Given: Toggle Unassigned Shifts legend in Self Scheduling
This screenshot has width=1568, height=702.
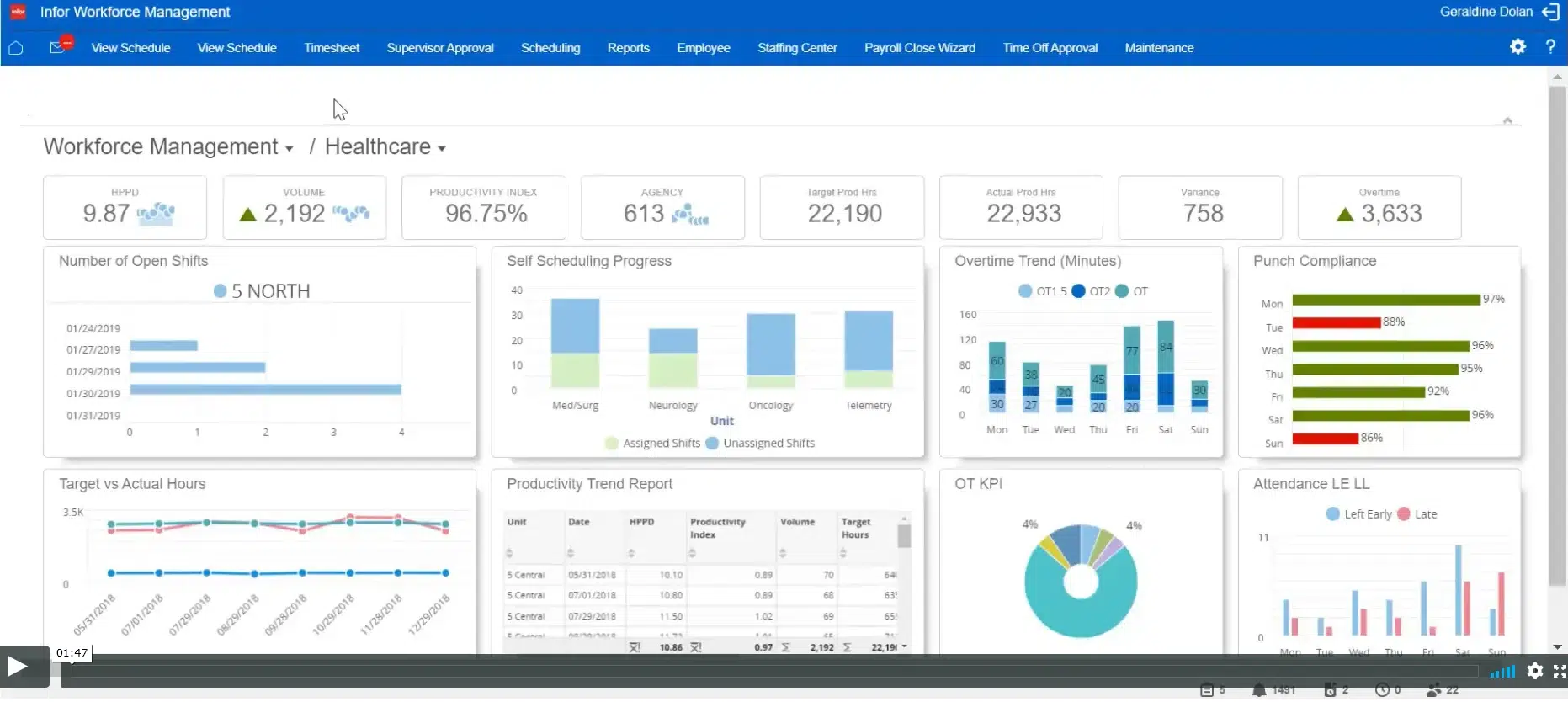Looking at the screenshot, I should coord(760,444).
